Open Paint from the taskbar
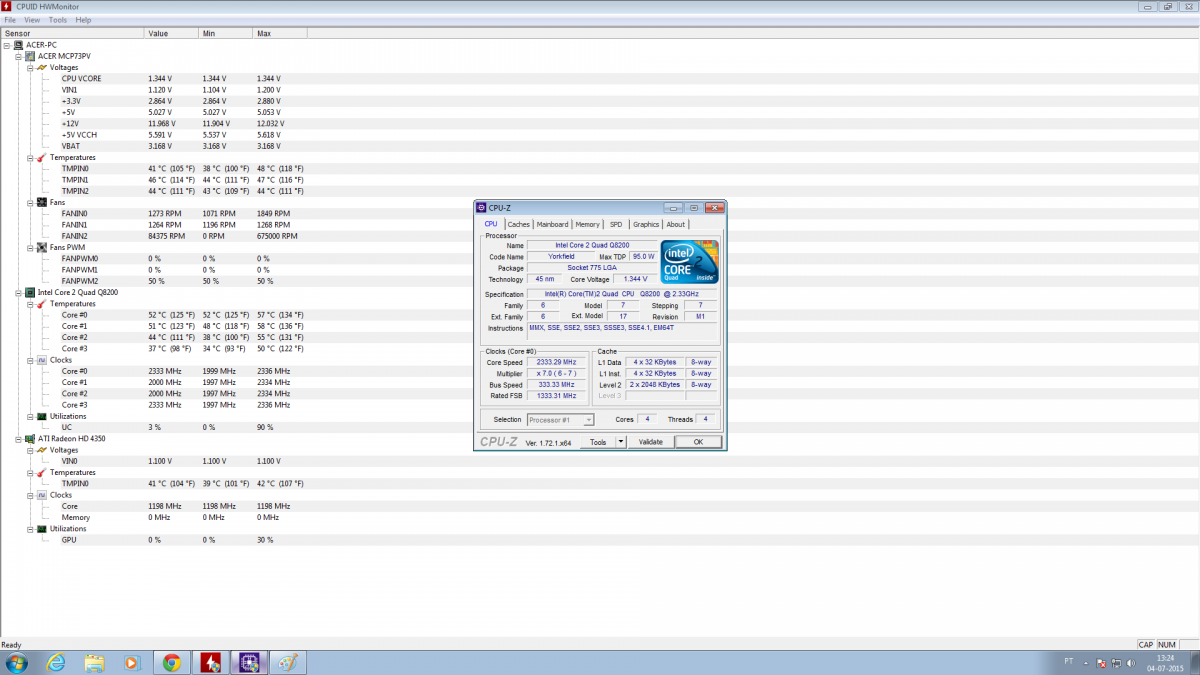Viewport: 1200px width, 675px height. (x=287, y=662)
